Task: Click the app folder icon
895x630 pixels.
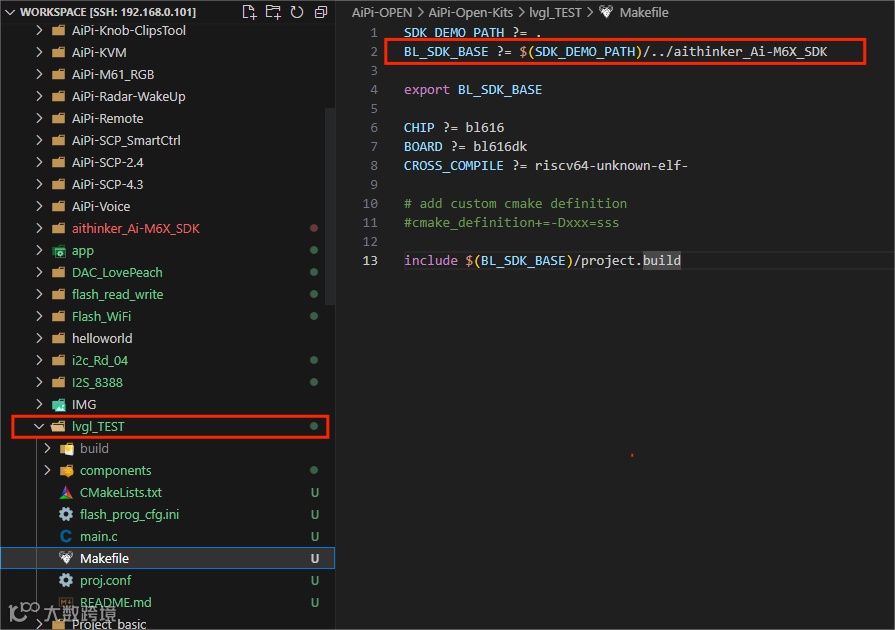Action: click(59, 251)
